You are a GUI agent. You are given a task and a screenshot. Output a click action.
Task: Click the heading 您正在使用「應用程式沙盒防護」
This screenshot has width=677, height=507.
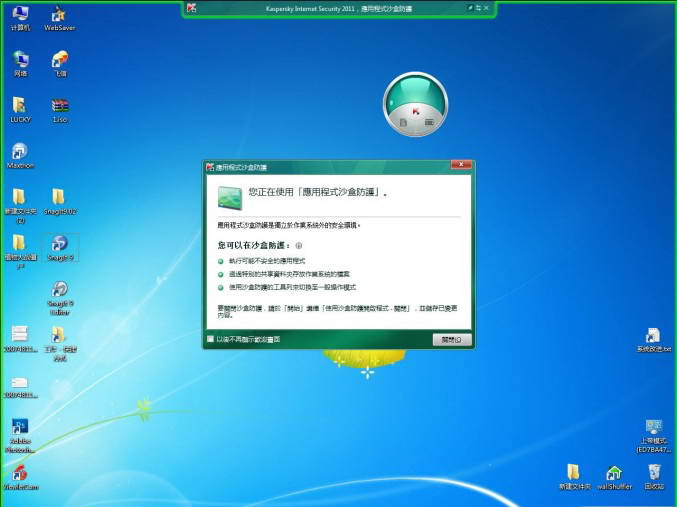tap(318, 192)
